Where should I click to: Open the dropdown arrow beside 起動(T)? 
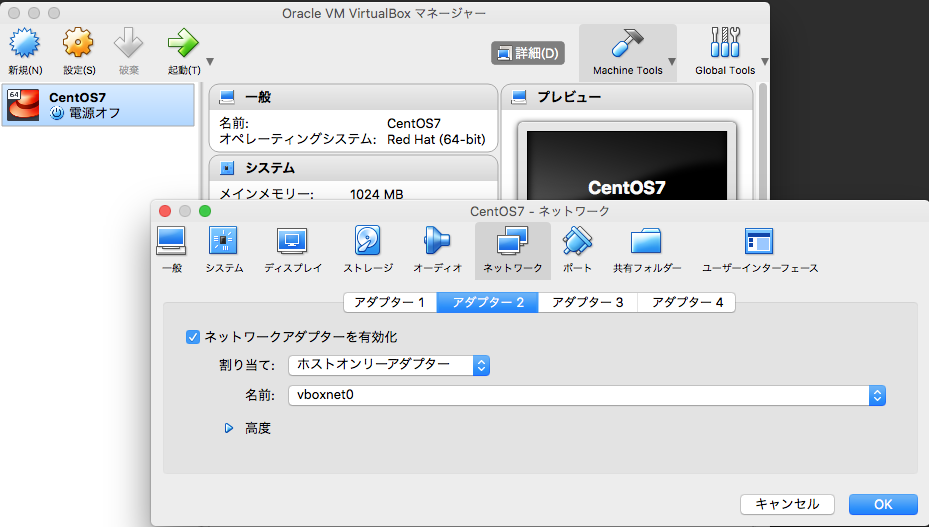pos(210,62)
